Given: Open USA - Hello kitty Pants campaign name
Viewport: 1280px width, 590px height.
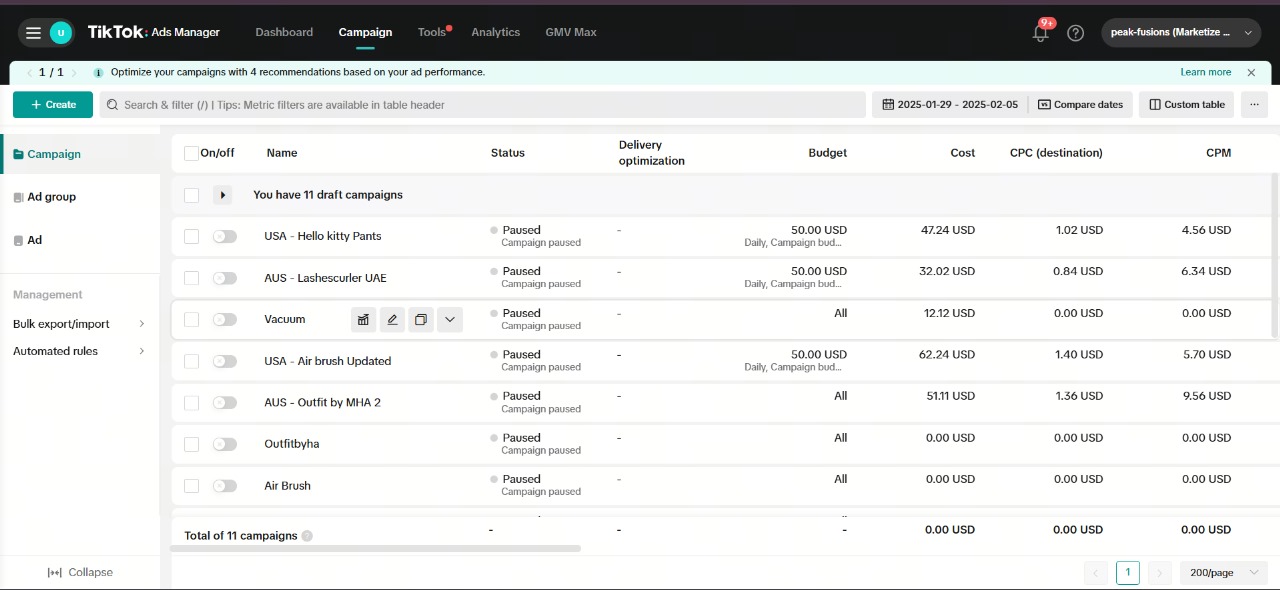Looking at the screenshot, I should click(323, 236).
